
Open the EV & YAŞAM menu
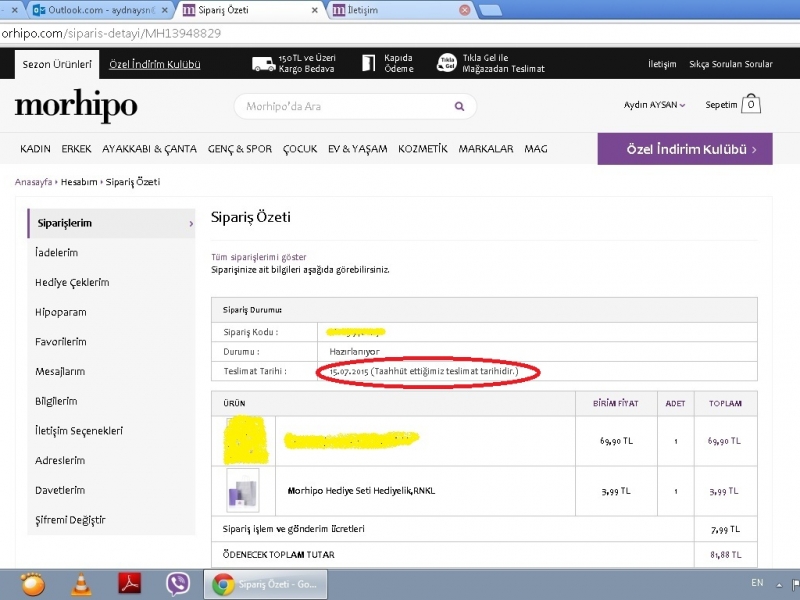[358, 149]
